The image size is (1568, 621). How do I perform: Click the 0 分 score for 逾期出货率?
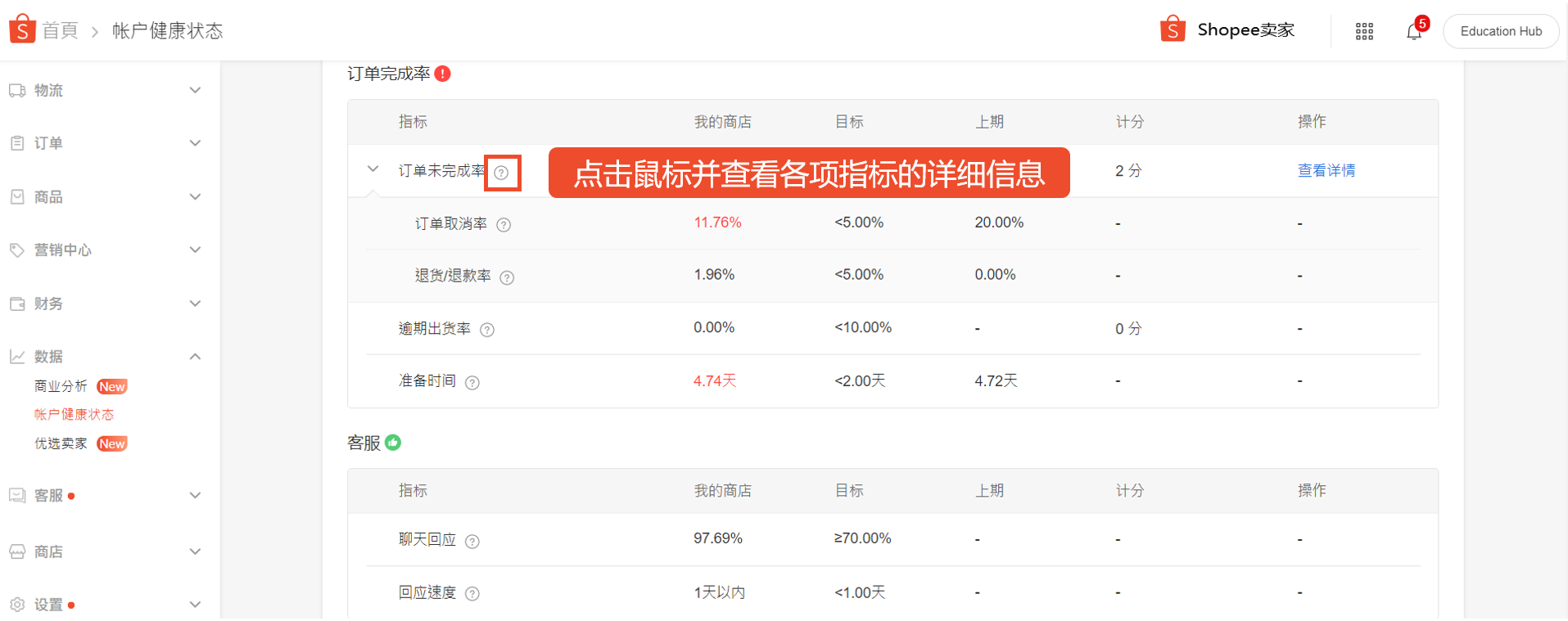coord(1128,329)
